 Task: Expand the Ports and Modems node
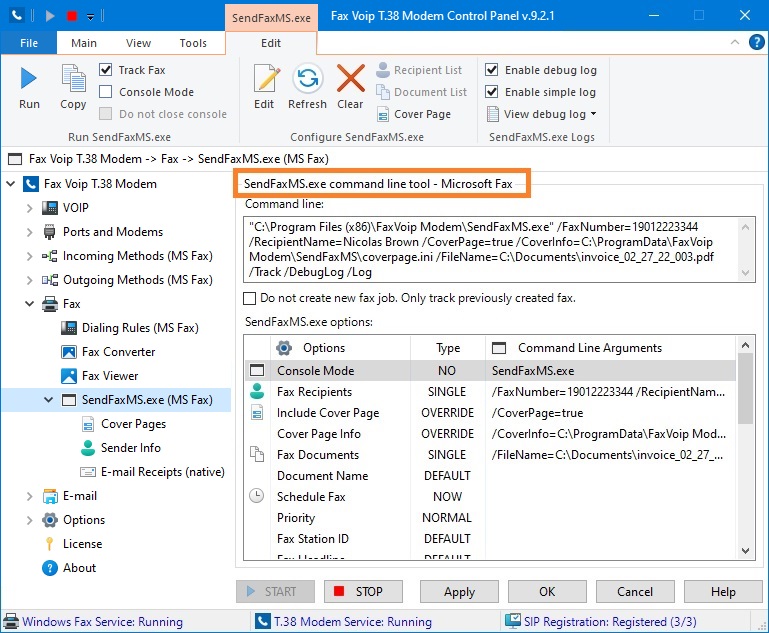(x=29, y=232)
